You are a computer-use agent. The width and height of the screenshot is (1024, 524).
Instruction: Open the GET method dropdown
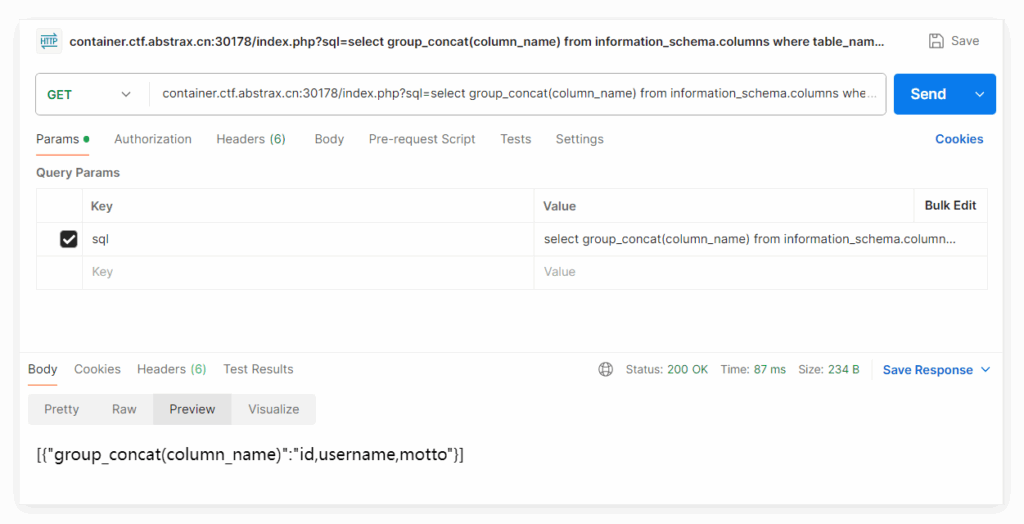click(90, 94)
